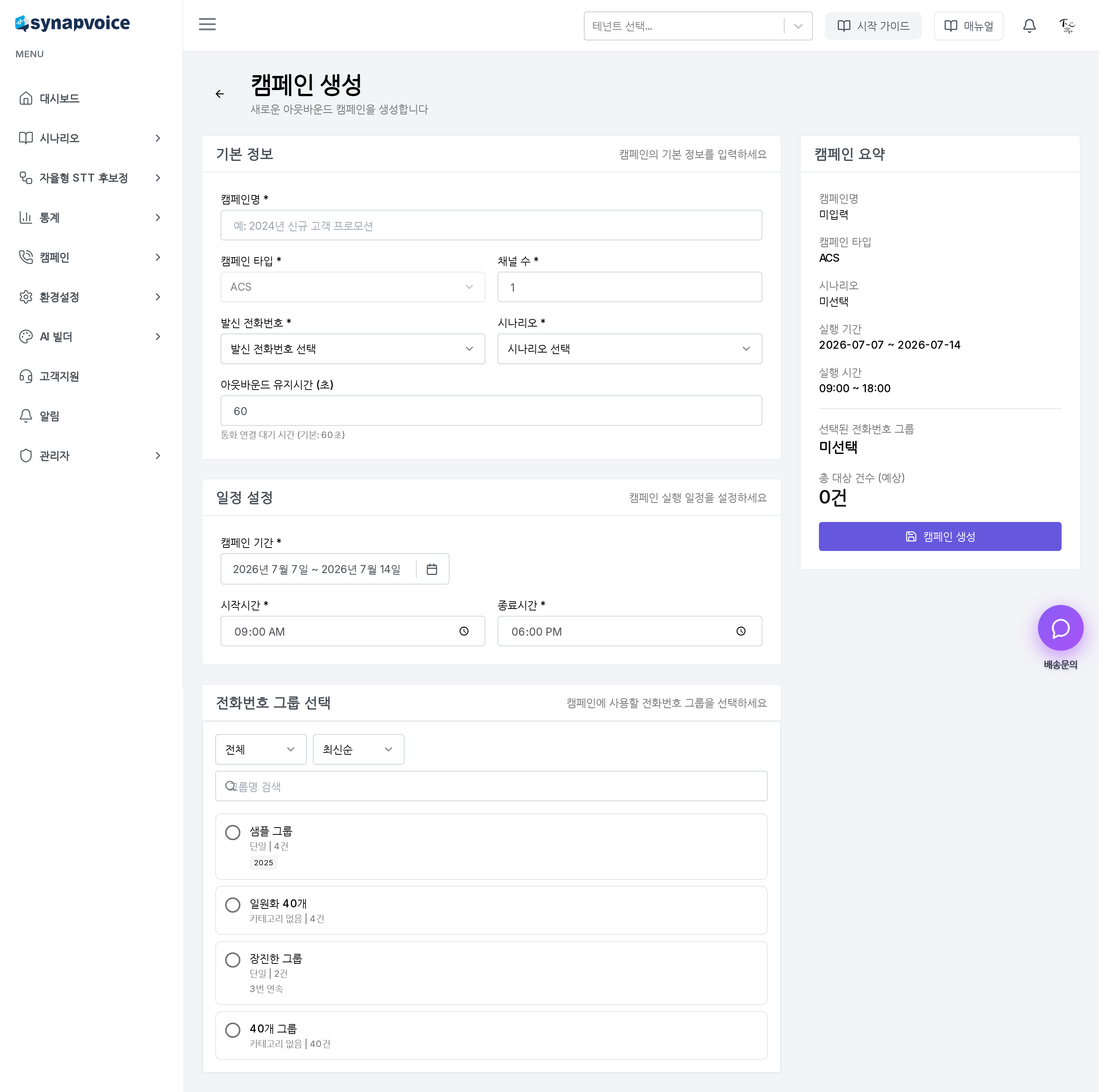Click the 고객지원 headset icon
Screen dimensions: 1099x1092
[26, 377]
